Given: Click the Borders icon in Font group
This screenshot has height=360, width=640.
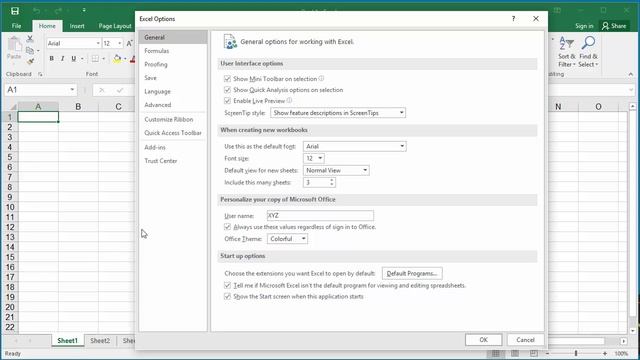Looking at the screenshot, I should pyautogui.click(x=95, y=59).
